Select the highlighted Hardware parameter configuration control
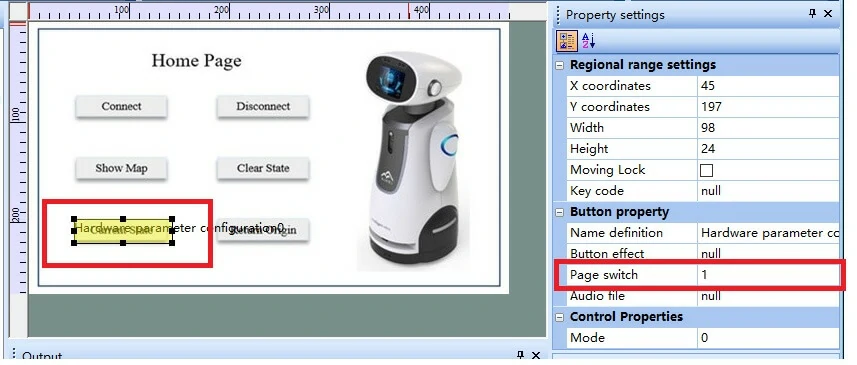Image resolution: width=857 pixels, height=365 pixels. 123,231
